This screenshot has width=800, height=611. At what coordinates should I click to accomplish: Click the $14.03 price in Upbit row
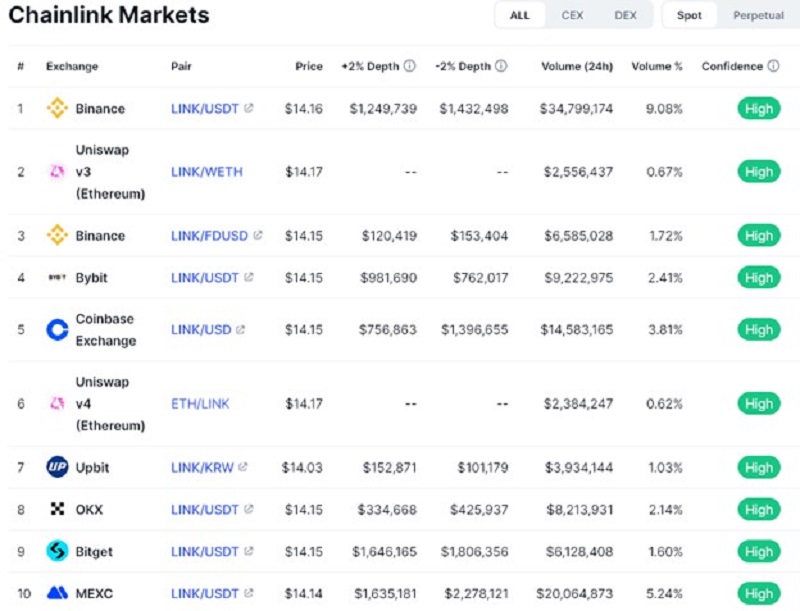click(302, 467)
